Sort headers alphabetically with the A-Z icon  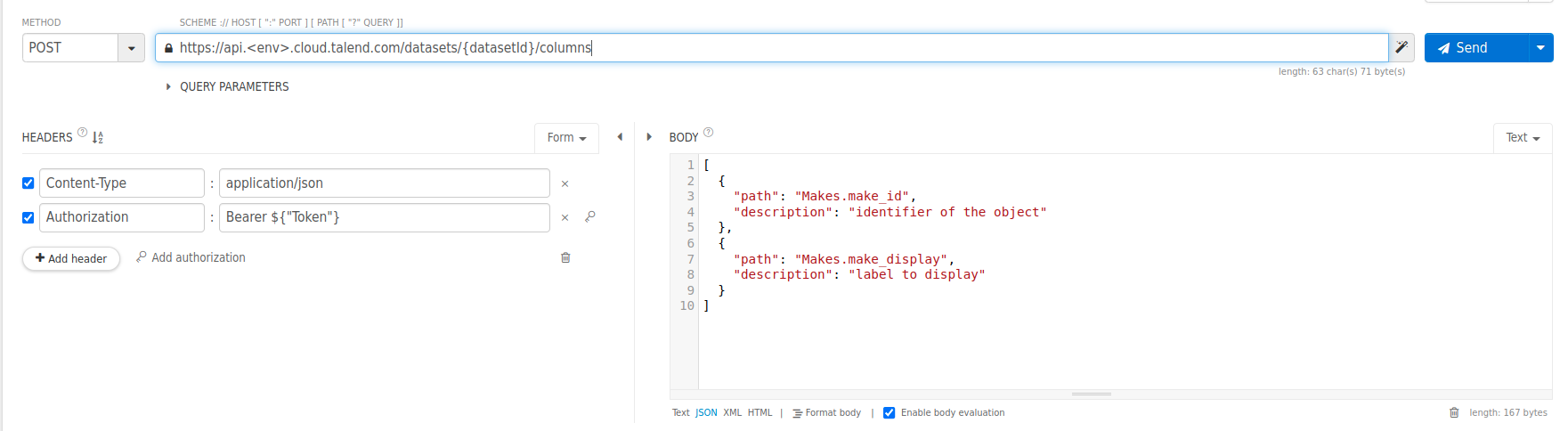(x=98, y=137)
